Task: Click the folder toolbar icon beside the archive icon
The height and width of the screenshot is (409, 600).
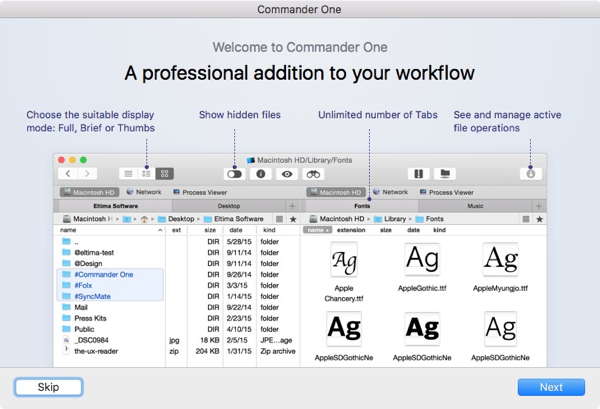Action: (x=445, y=174)
